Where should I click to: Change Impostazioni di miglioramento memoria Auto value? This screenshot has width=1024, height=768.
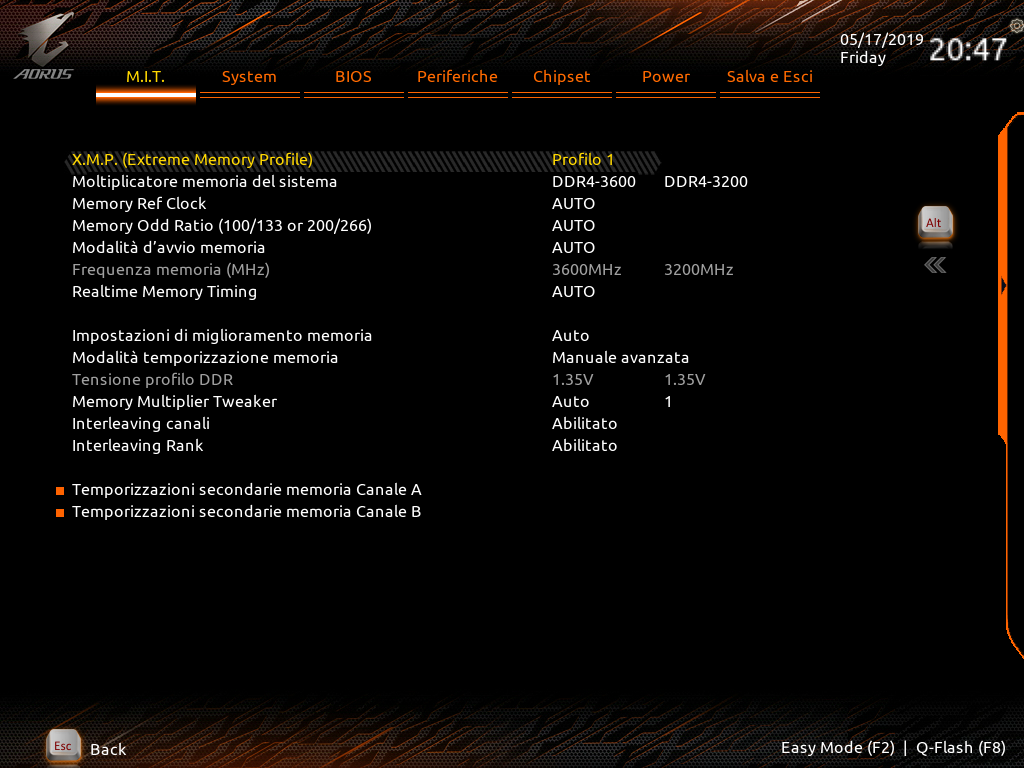pyautogui.click(x=570, y=336)
